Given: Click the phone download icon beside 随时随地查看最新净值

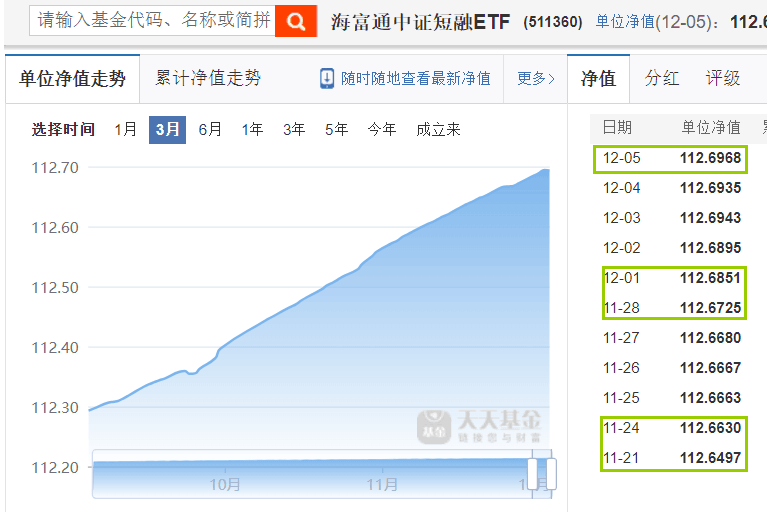Looking at the screenshot, I should pos(327,79).
